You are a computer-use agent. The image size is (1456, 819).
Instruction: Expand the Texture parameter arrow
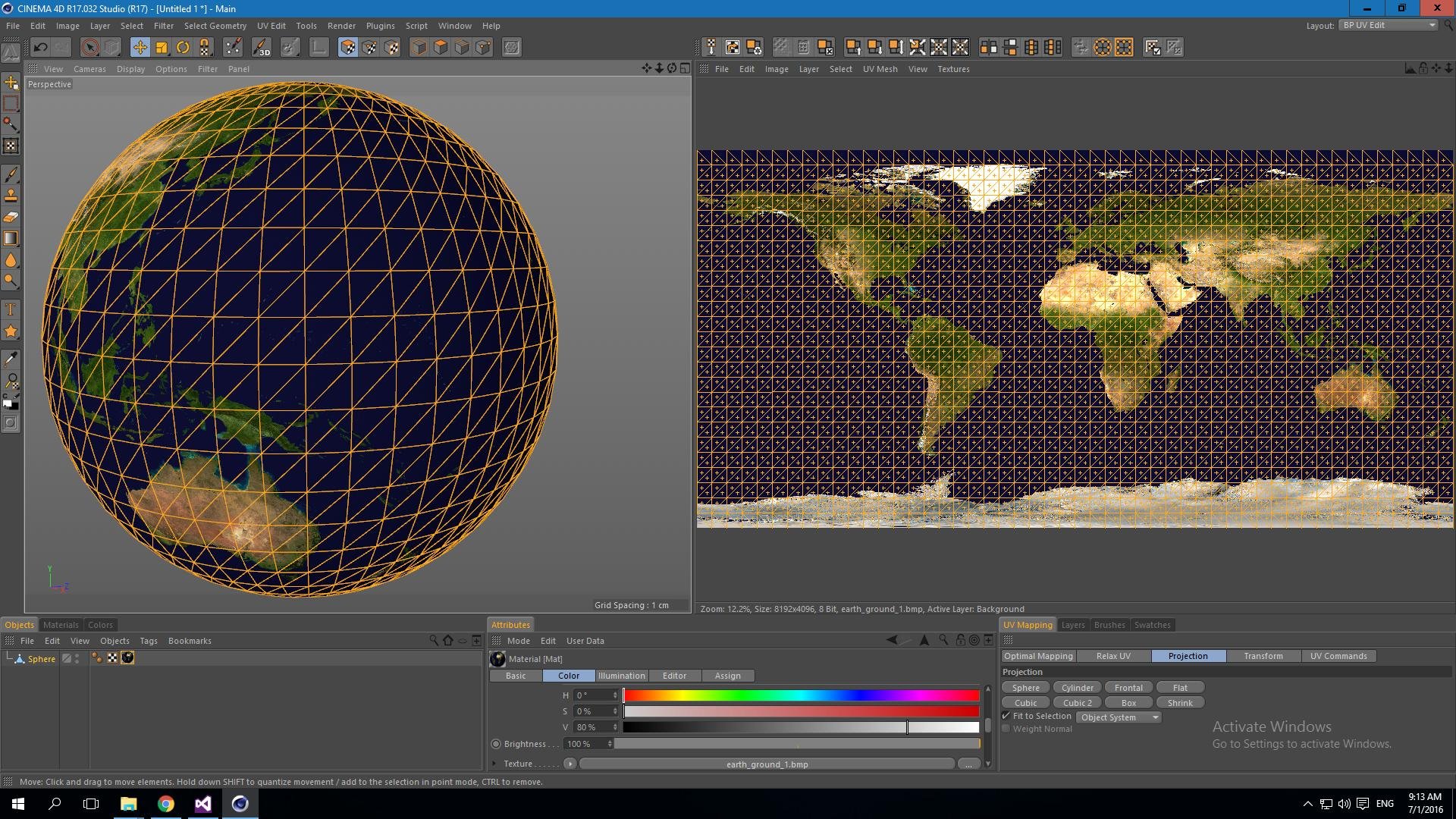click(494, 764)
